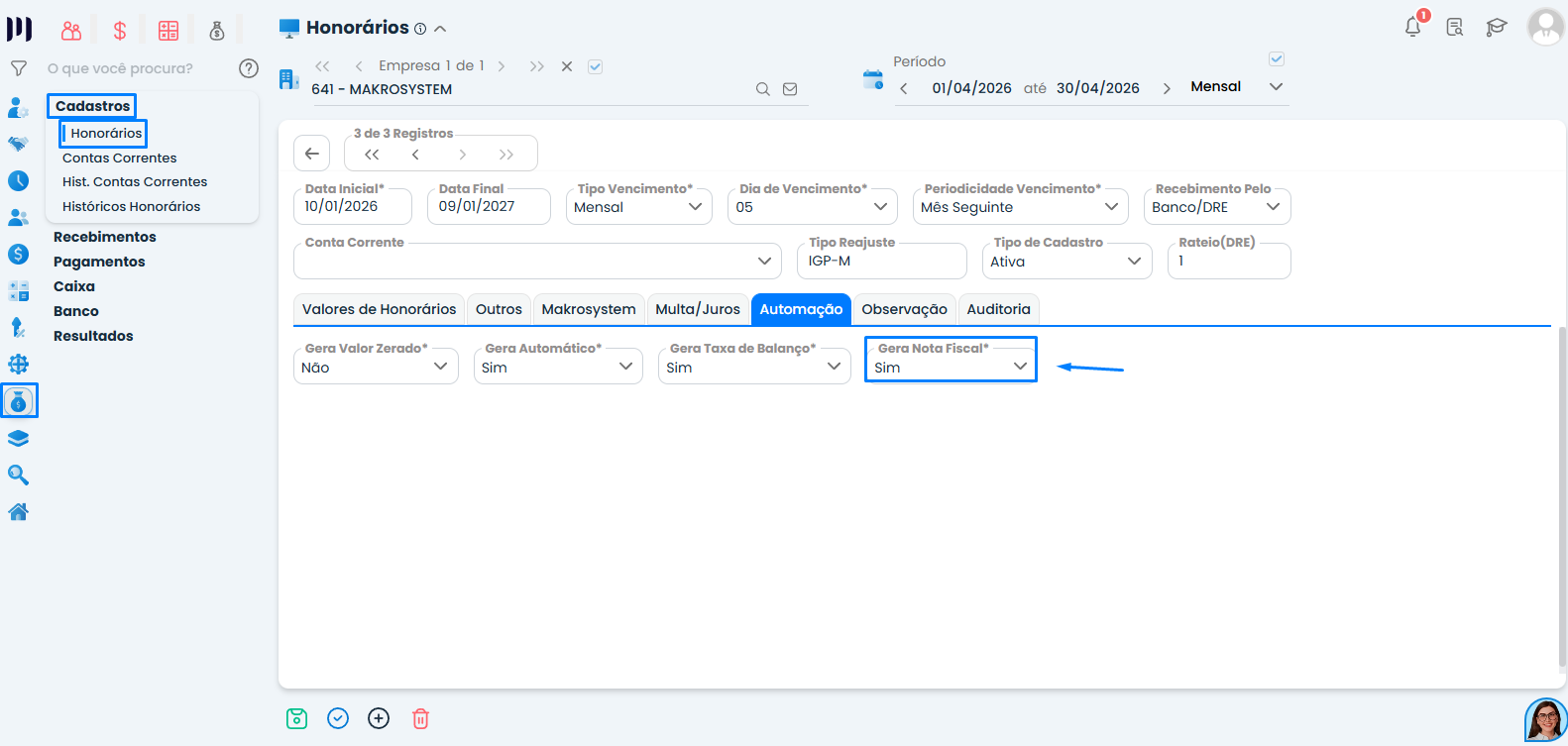
Task: Open the home icon in left sidebar
Action: tap(18, 512)
